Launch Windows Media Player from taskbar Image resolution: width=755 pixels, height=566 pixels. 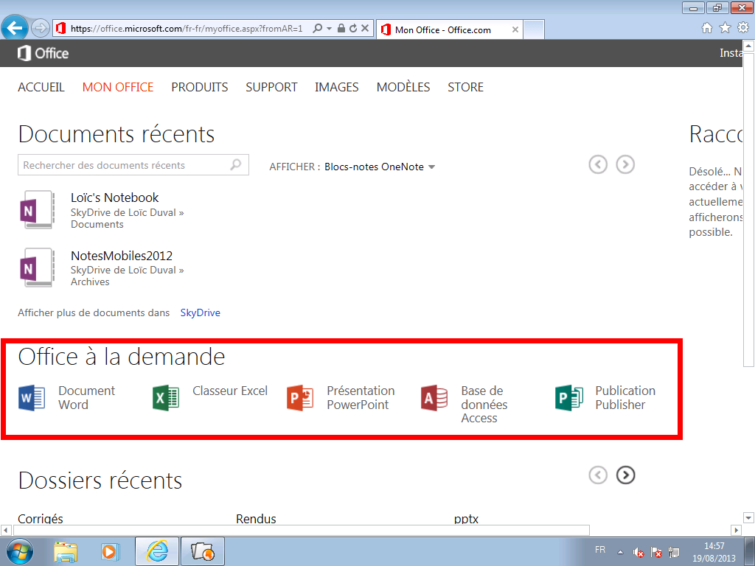point(109,552)
